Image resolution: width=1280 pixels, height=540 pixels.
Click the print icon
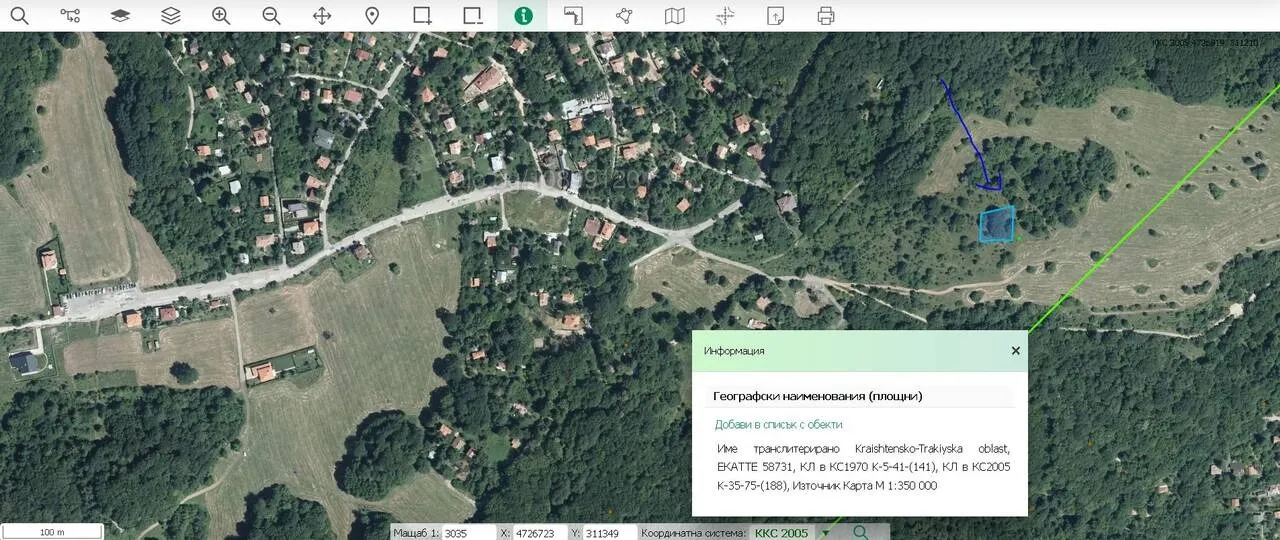point(826,16)
